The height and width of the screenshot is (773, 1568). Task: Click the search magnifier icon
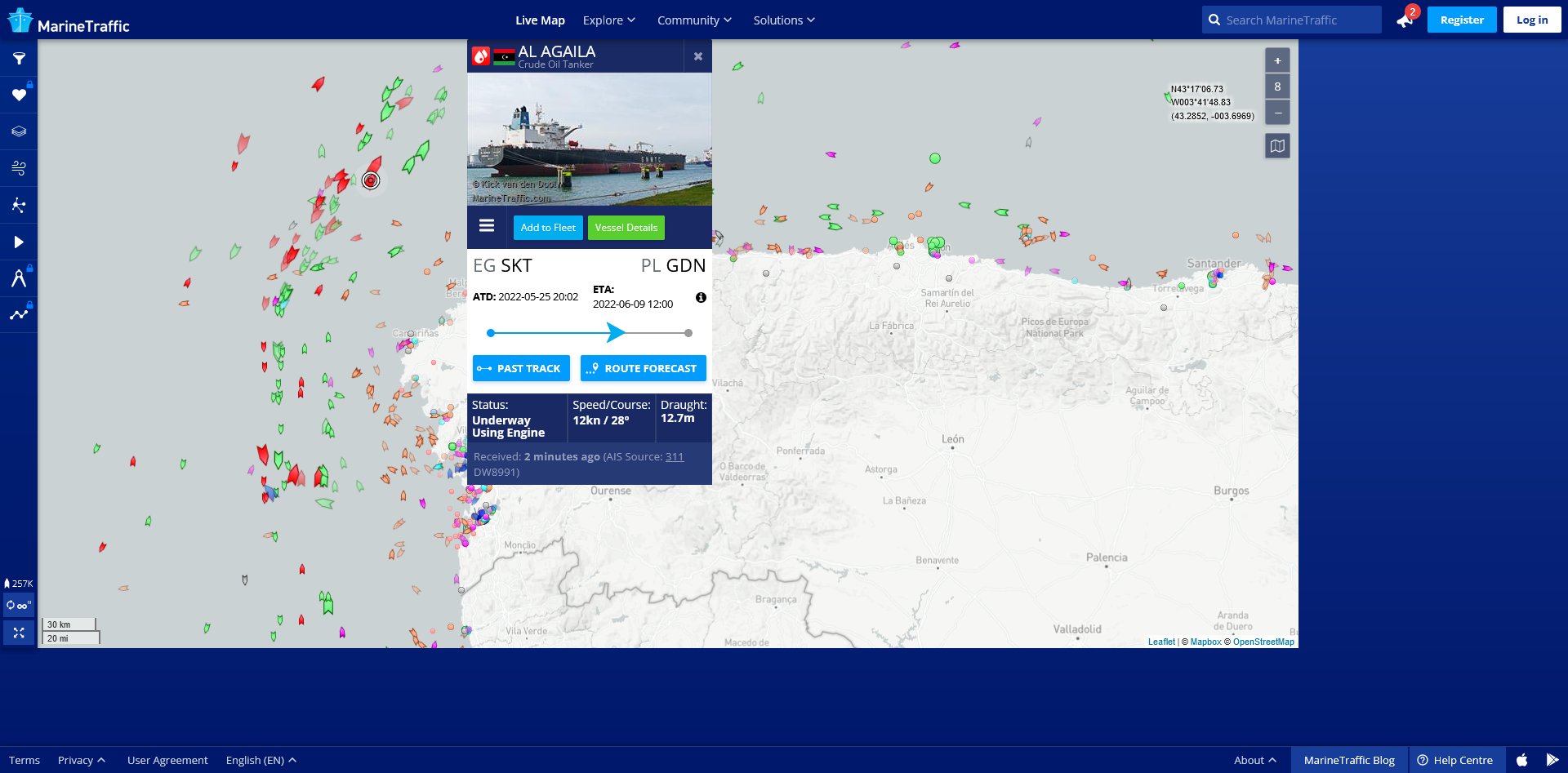[x=1214, y=20]
